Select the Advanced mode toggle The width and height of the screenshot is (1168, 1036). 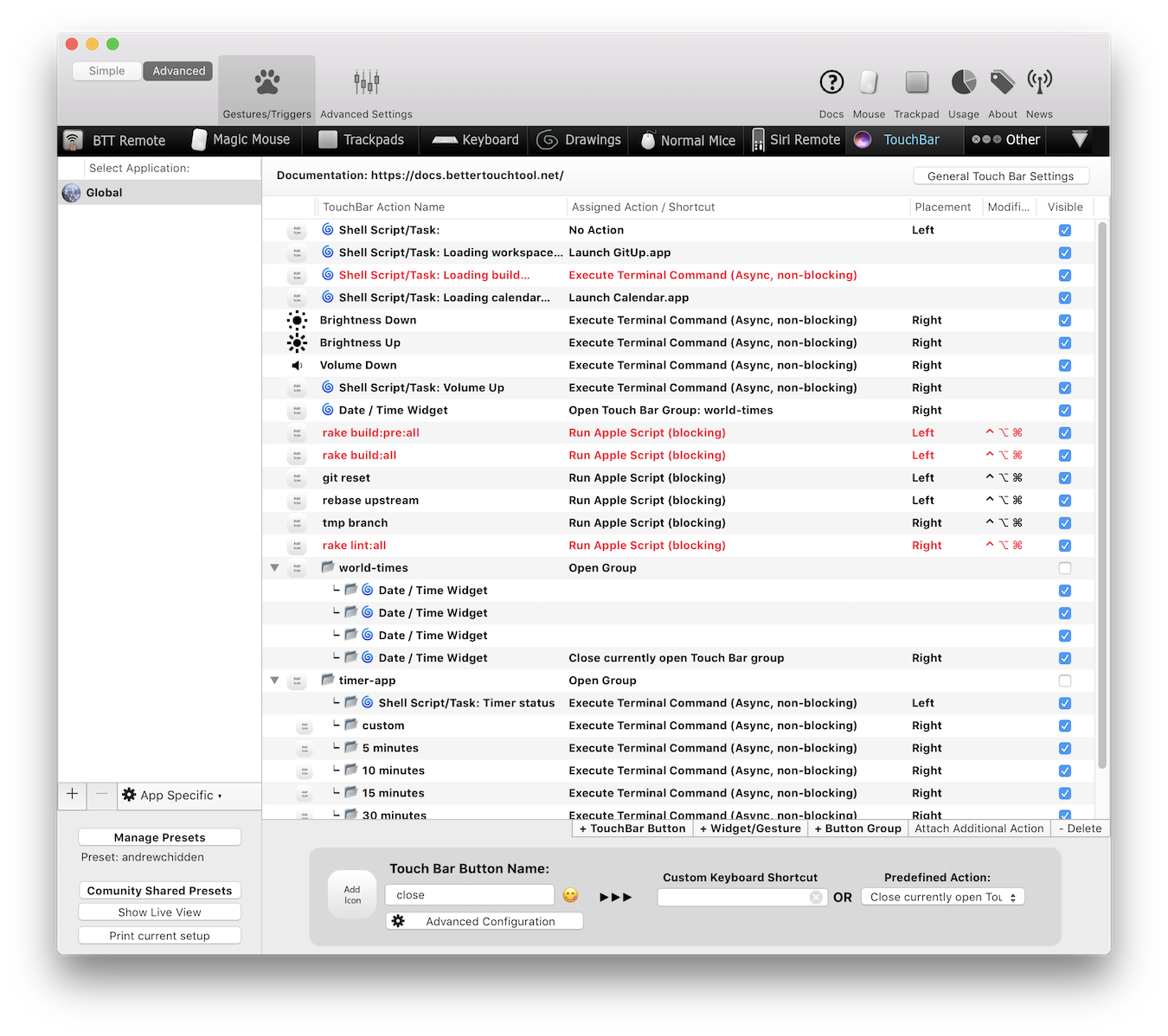click(x=179, y=71)
